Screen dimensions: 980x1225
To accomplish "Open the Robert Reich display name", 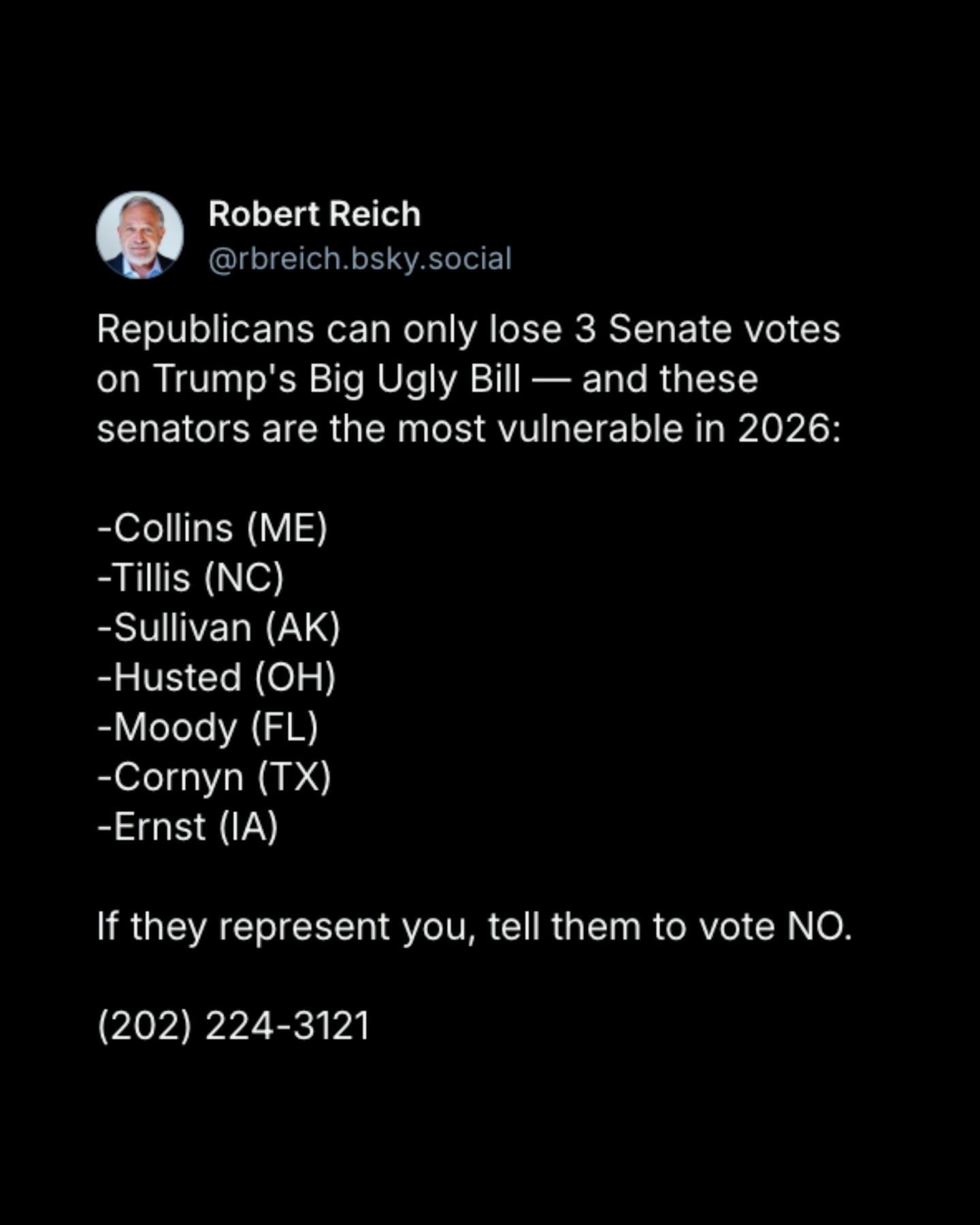I will pyautogui.click(x=314, y=214).
